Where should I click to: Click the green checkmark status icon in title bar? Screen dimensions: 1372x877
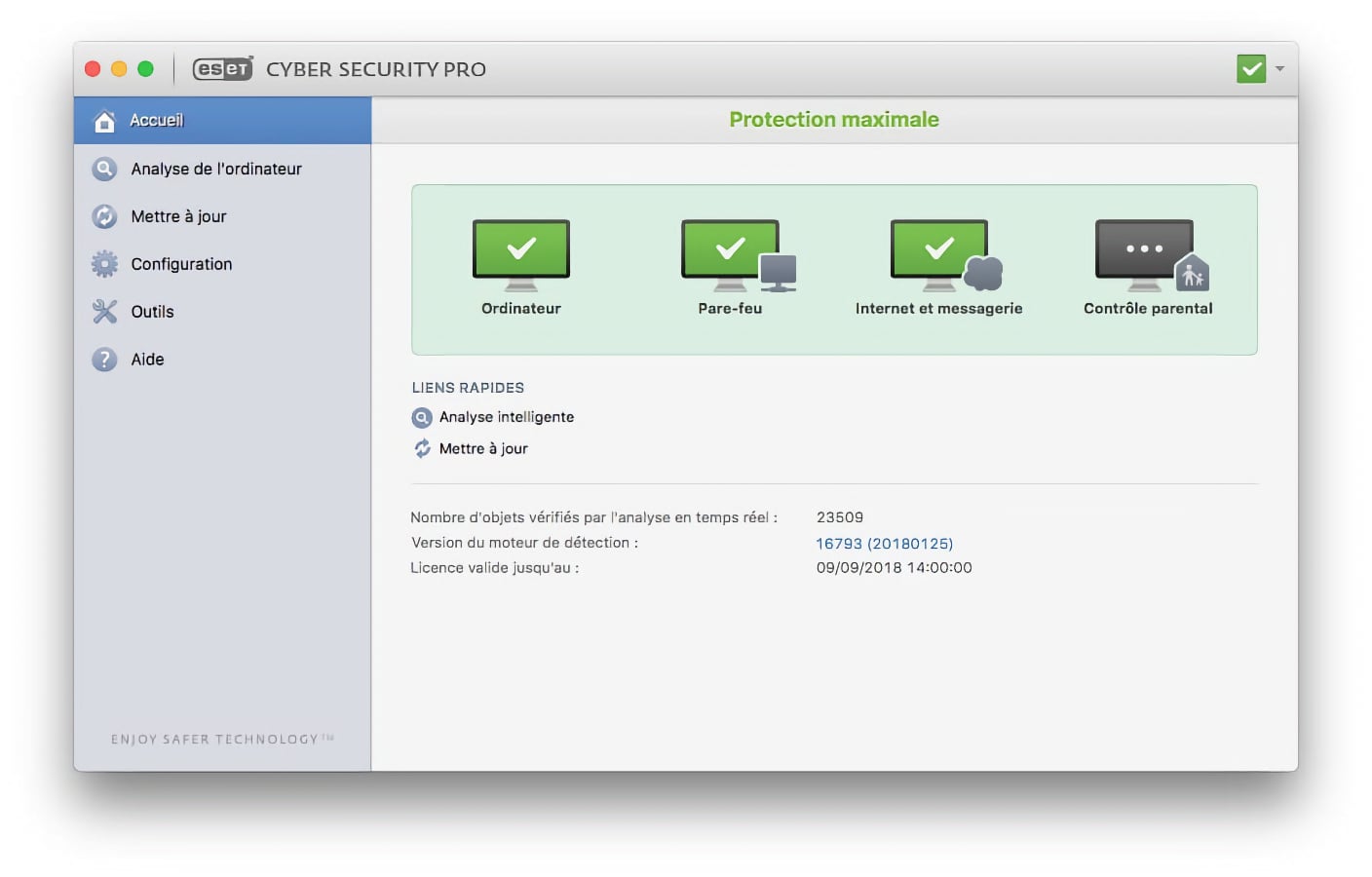1251,69
